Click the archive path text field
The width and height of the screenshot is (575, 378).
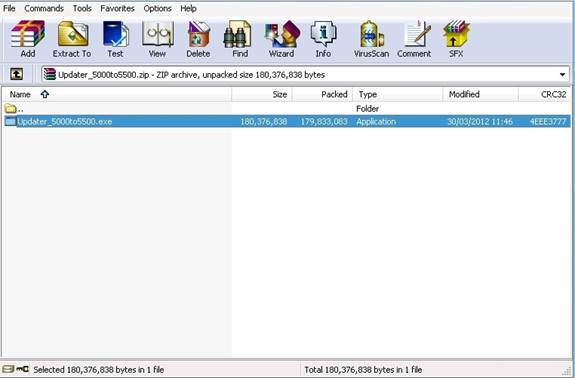pos(305,75)
